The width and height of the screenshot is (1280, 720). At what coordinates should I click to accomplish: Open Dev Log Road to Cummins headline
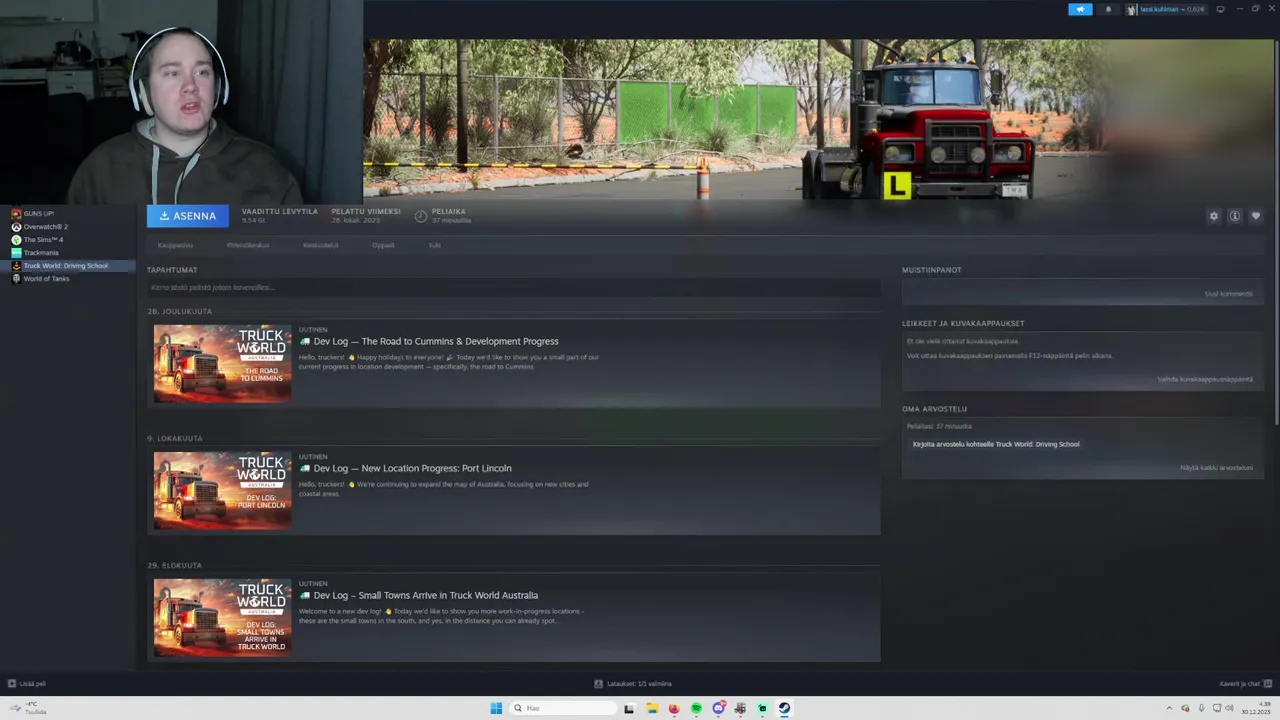coord(436,342)
